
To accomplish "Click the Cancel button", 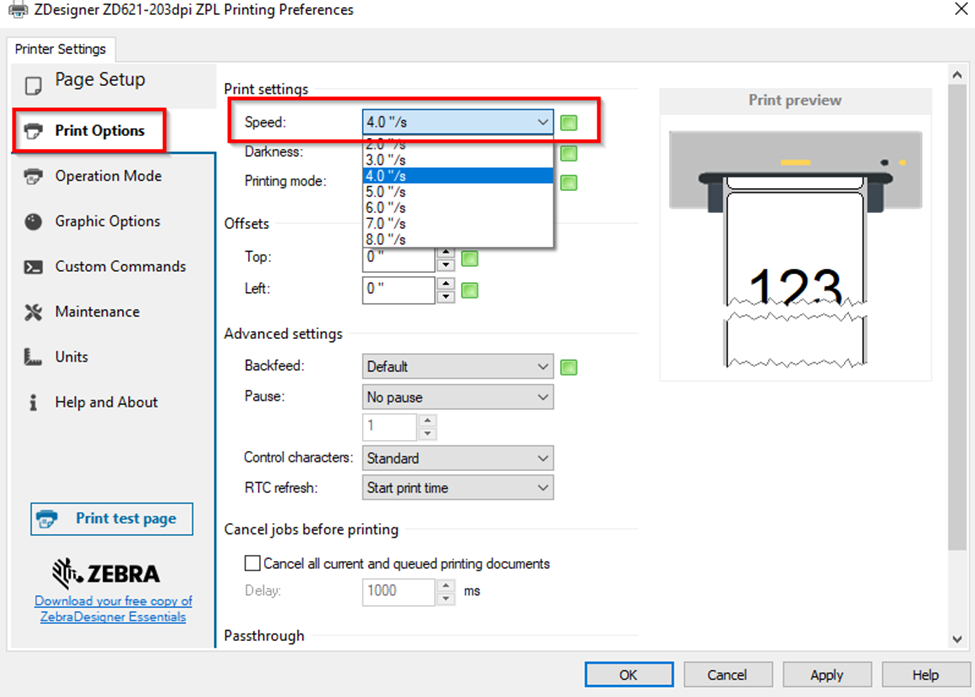I will [728, 675].
